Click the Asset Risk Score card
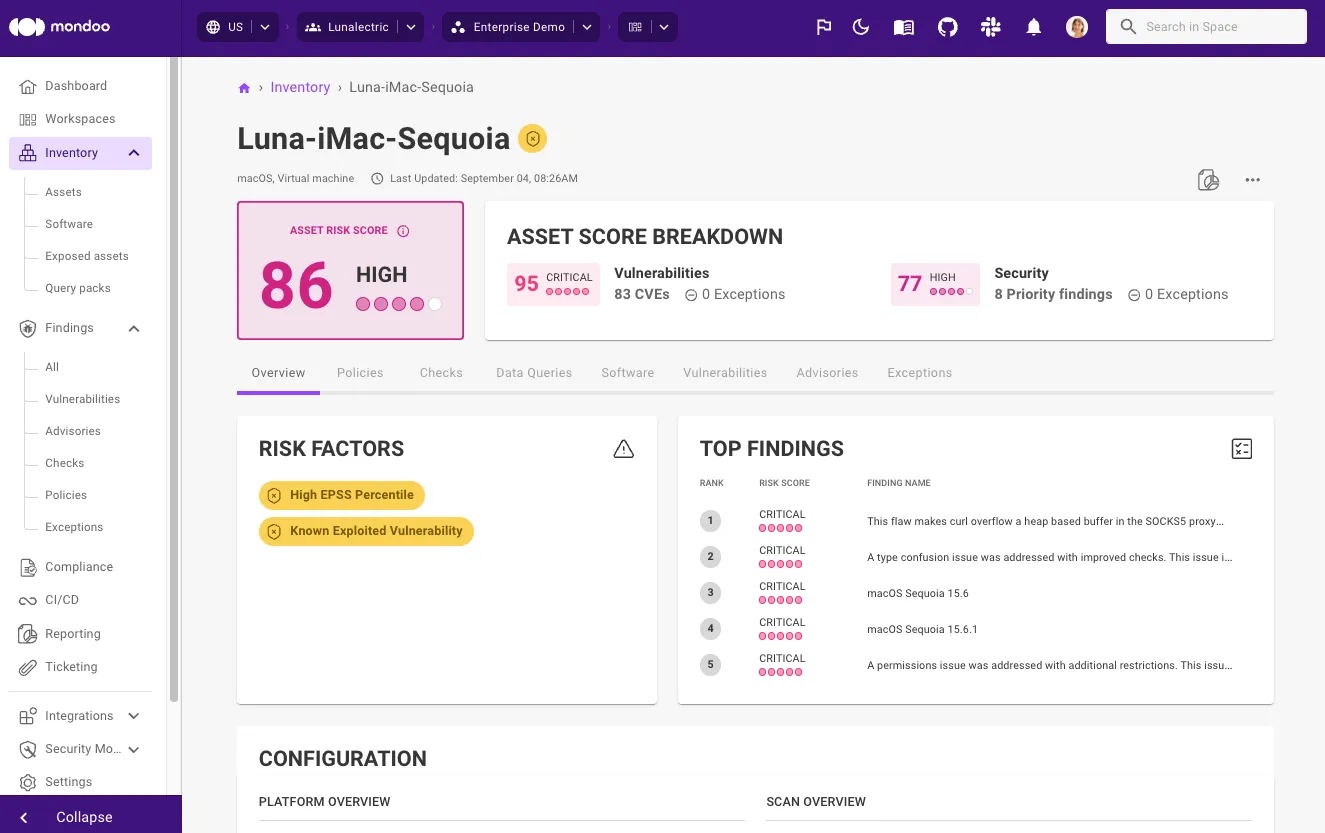This screenshot has height=833, width=1325. tap(350, 271)
